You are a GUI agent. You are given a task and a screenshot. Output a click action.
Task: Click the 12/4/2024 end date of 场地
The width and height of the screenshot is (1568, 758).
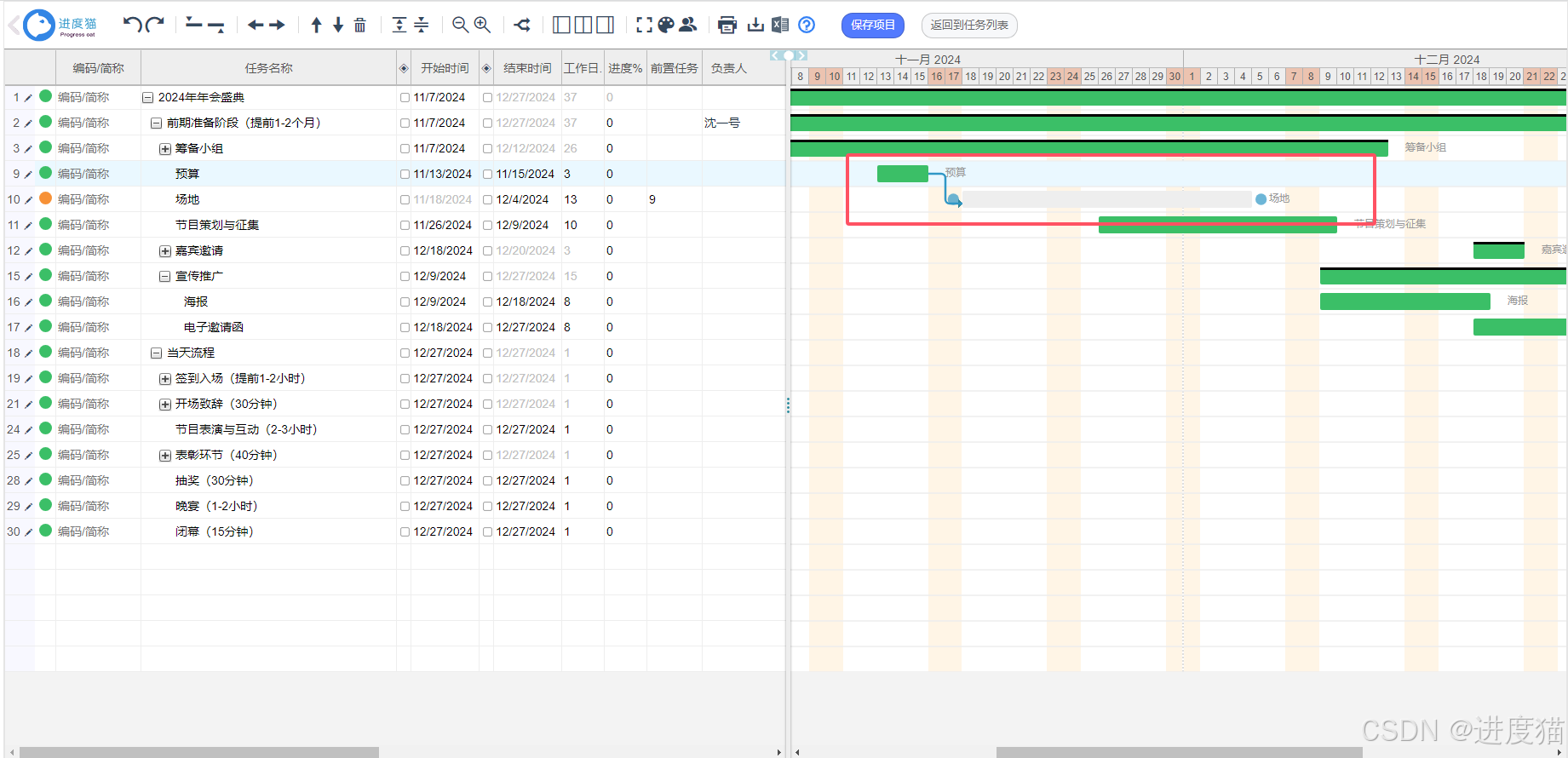[522, 199]
